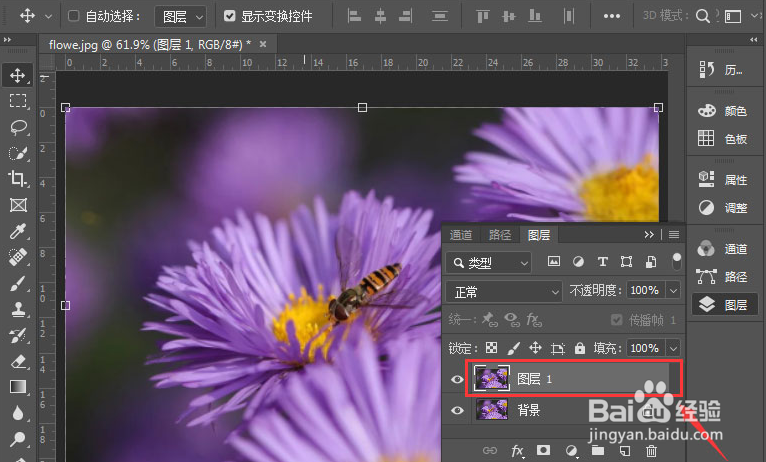Filter layers by shape layer icon
This screenshot has height=462, width=766.
pos(626,262)
